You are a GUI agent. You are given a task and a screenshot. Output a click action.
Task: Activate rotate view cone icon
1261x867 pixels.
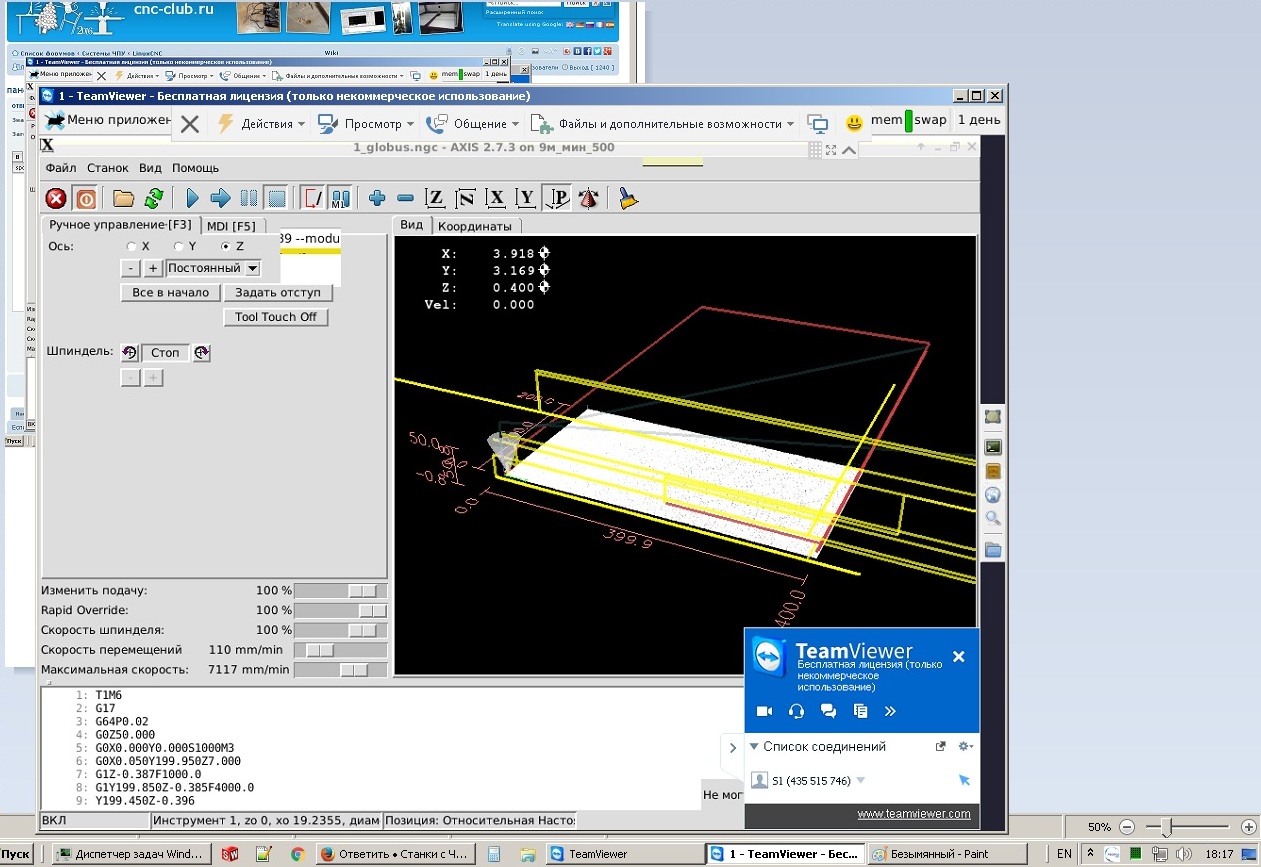click(587, 198)
